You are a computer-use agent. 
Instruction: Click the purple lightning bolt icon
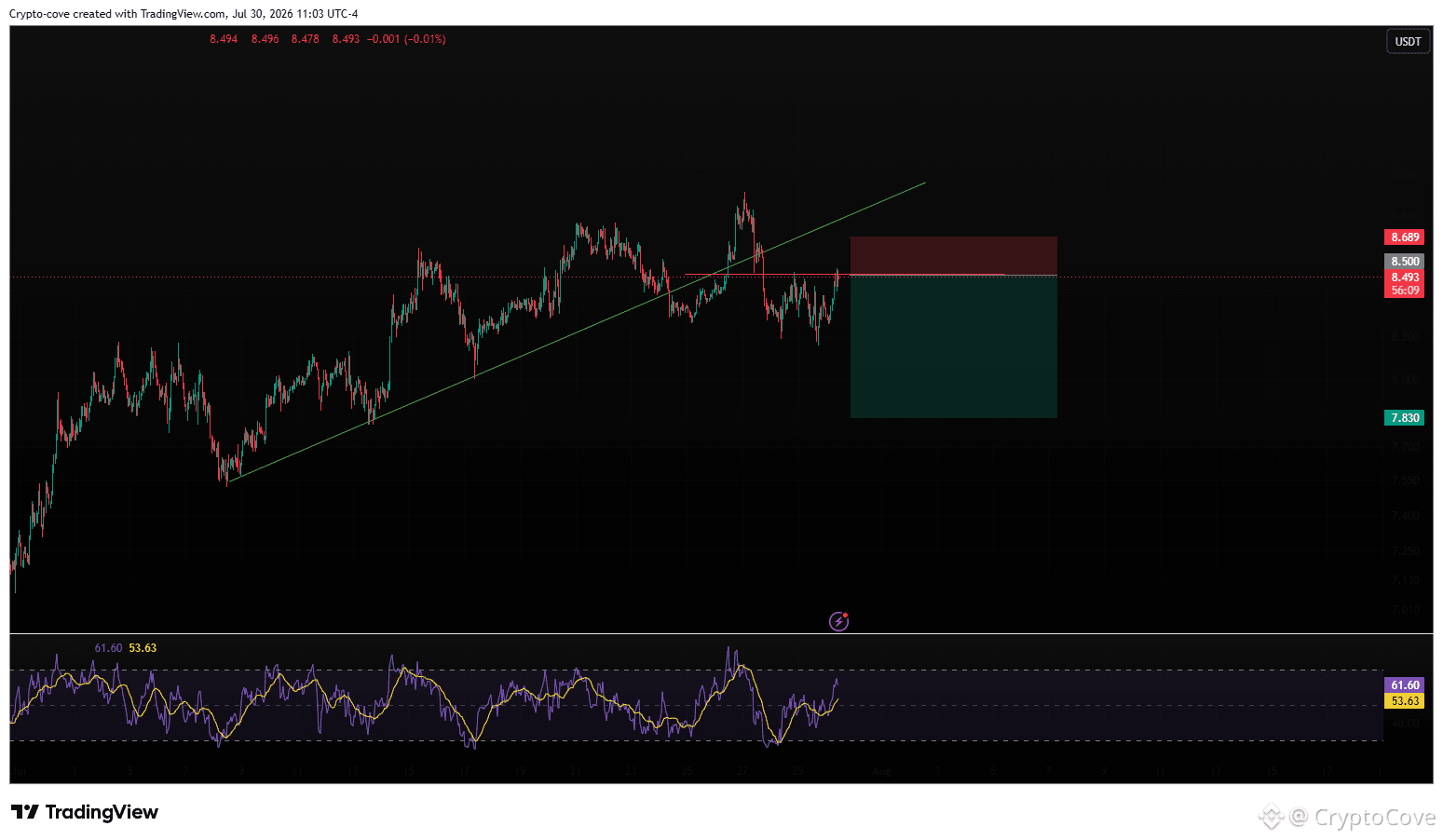(x=838, y=621)
